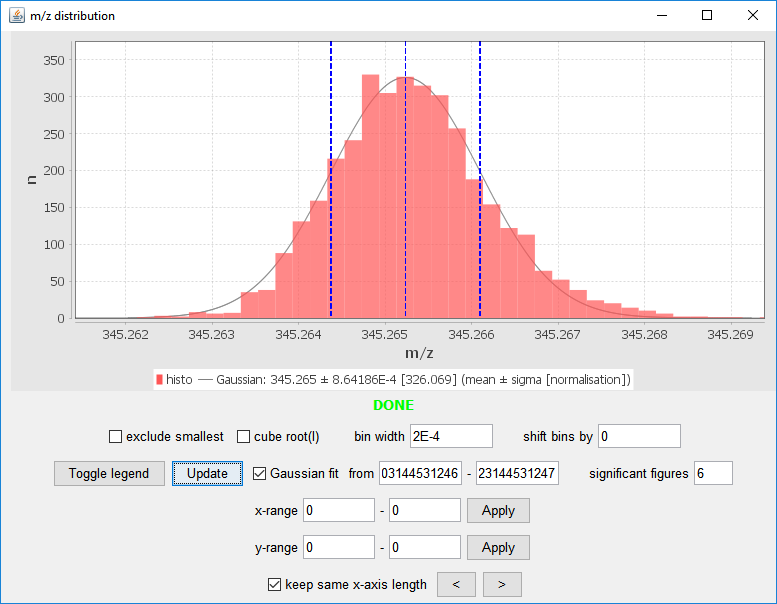Minimize the m/z distribution window
Viewport: 777px width, 604px height.
coord(662,15)
